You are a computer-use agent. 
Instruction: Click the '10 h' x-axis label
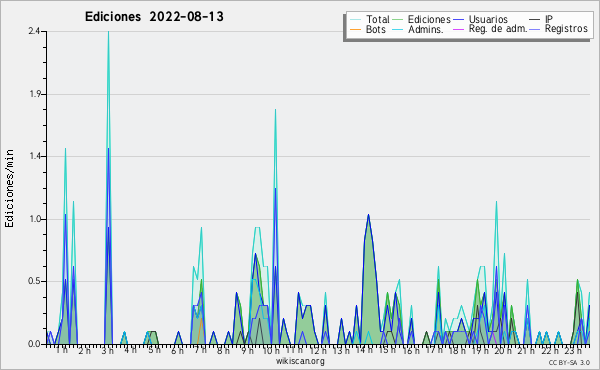[272, 350]
